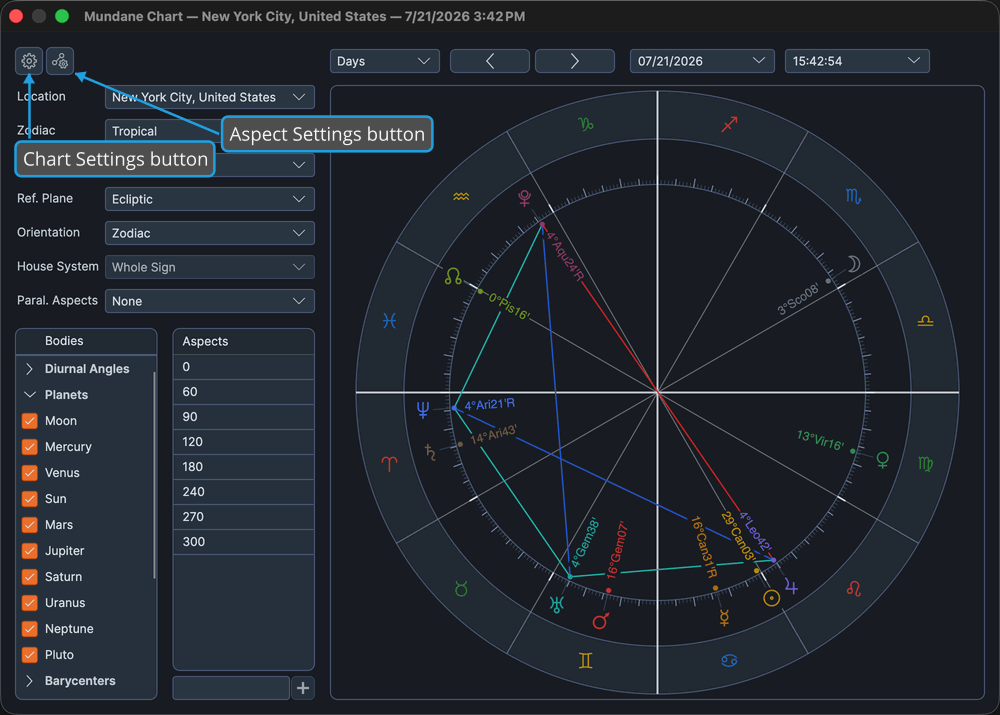Click the new aspect input field
Screen dimensions: 1000x715
(231, 688)
